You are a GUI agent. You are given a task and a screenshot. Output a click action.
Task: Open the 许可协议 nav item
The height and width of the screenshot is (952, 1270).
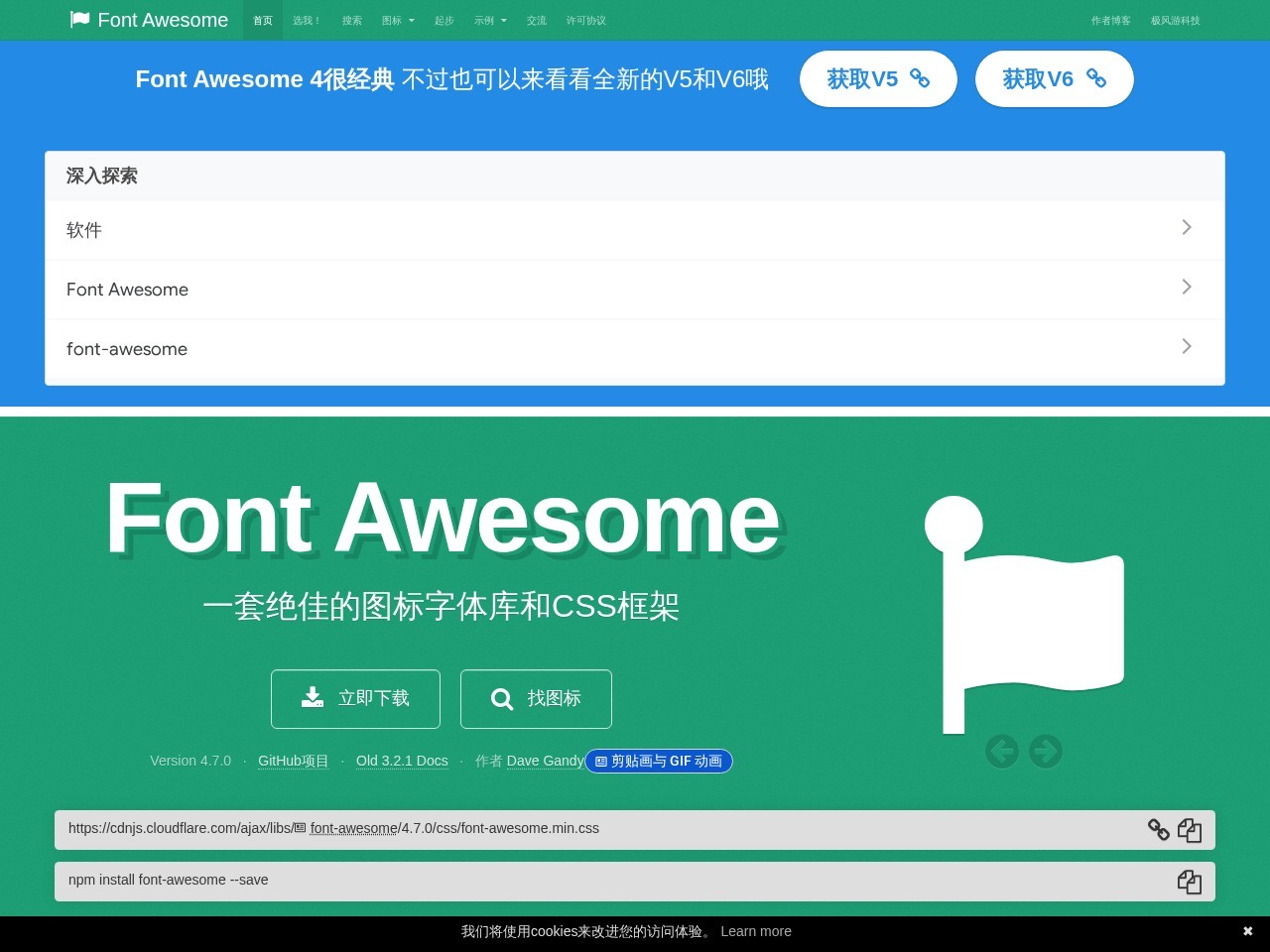586,20
